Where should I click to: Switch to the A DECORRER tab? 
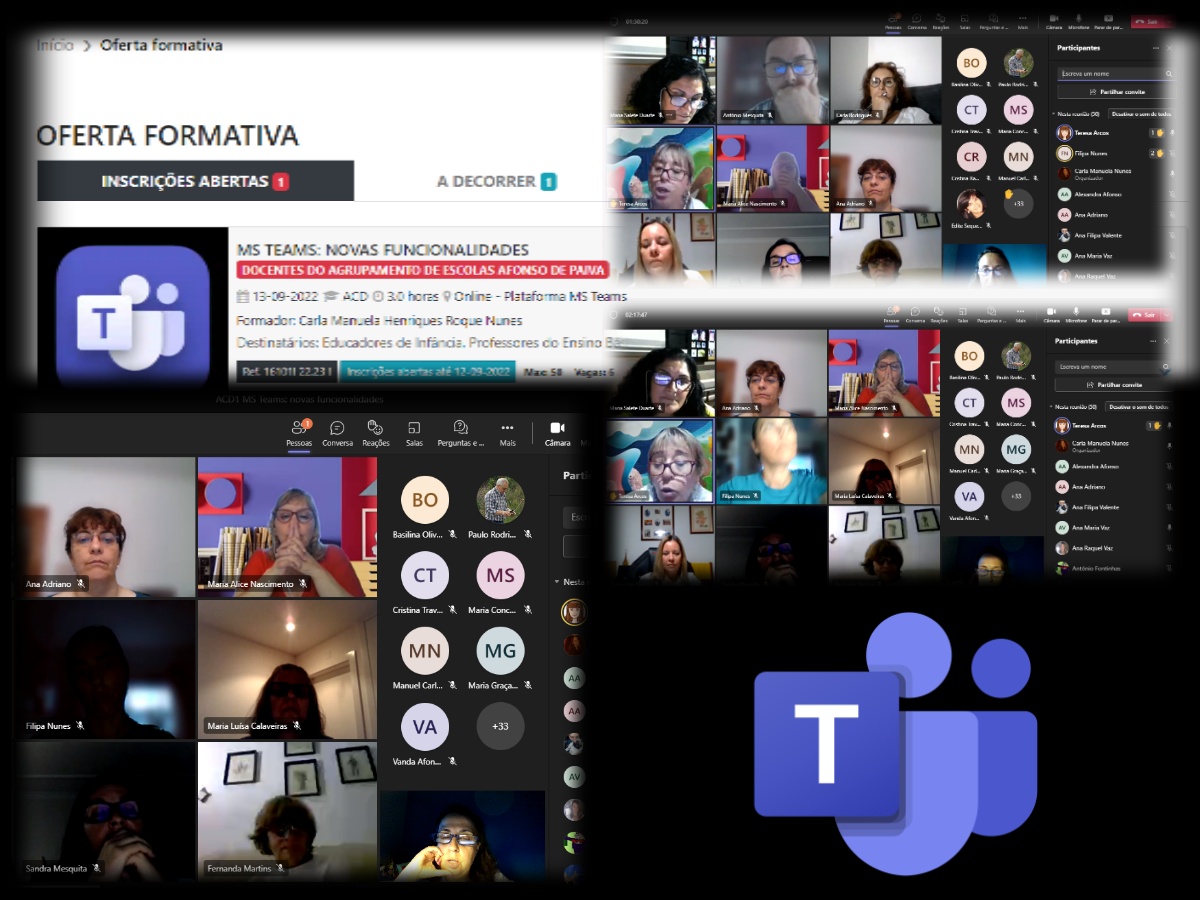(496, 181)
